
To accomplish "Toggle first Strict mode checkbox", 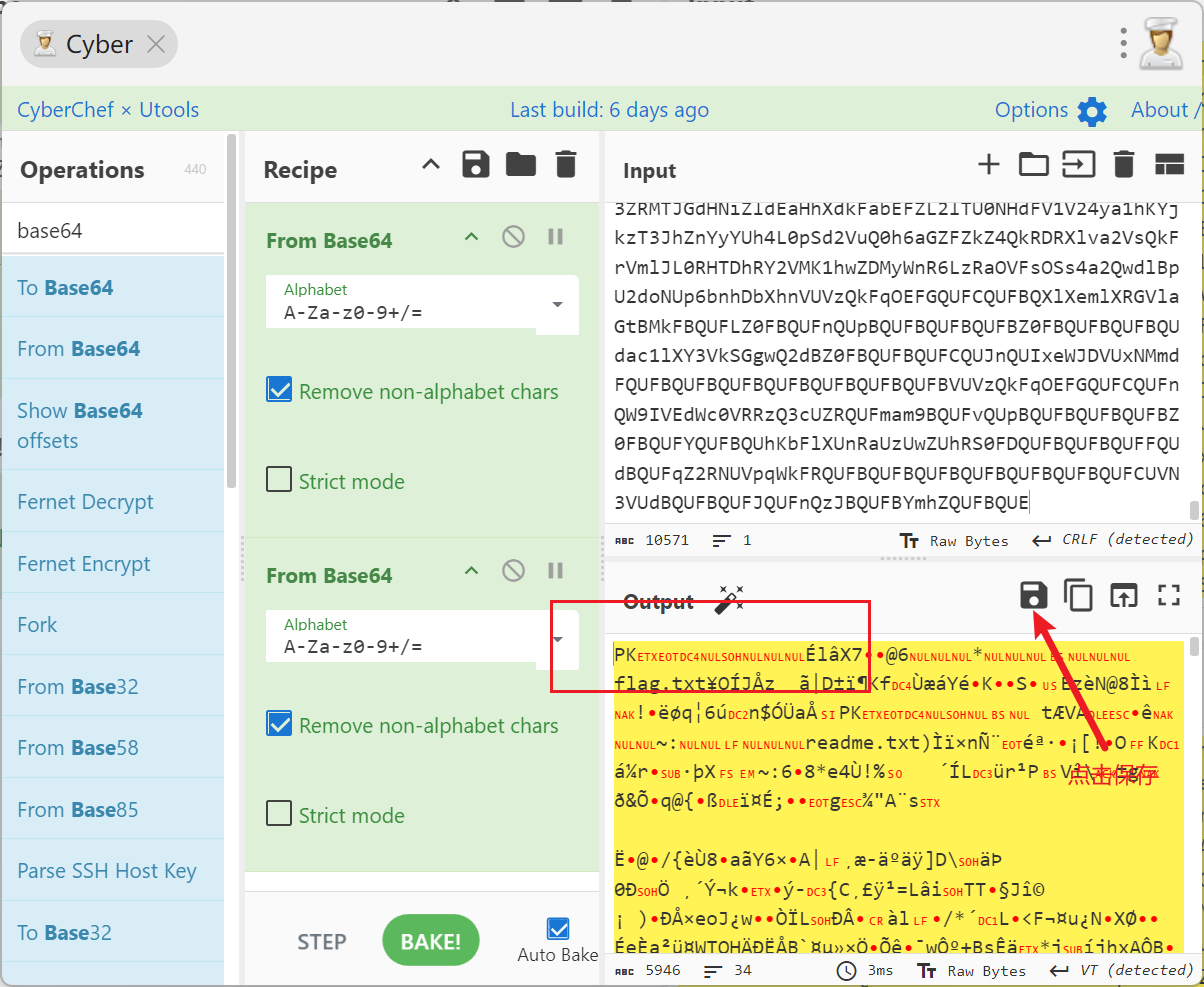I will [279, 479].
